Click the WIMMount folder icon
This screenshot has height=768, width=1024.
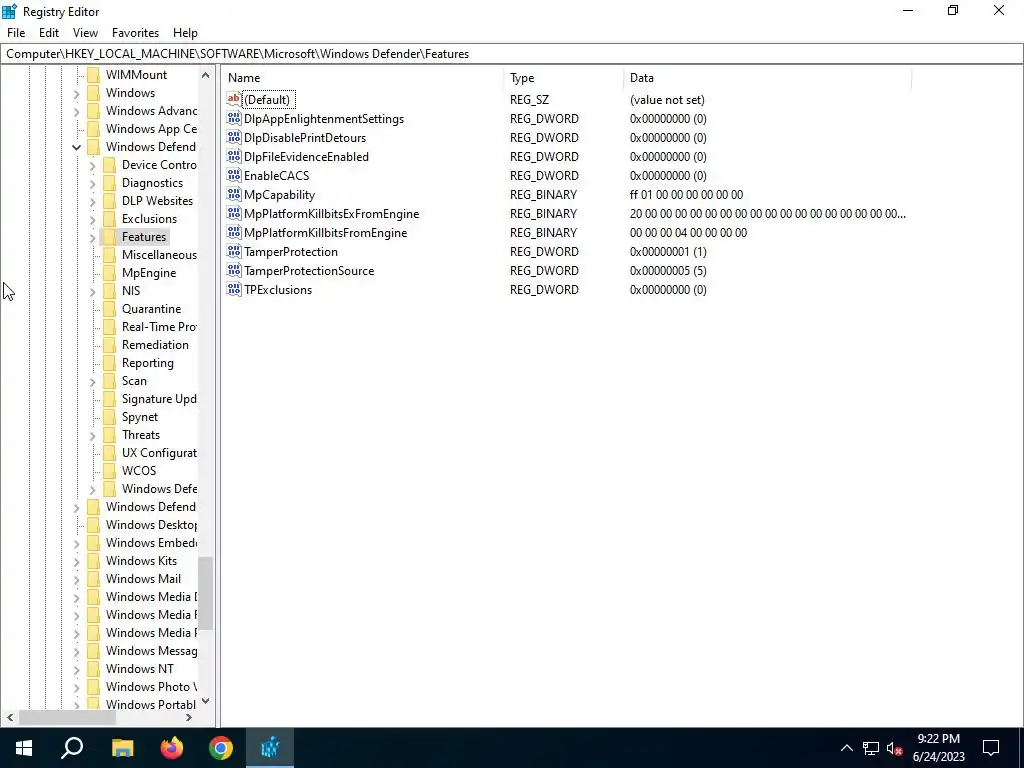(93, 74)
